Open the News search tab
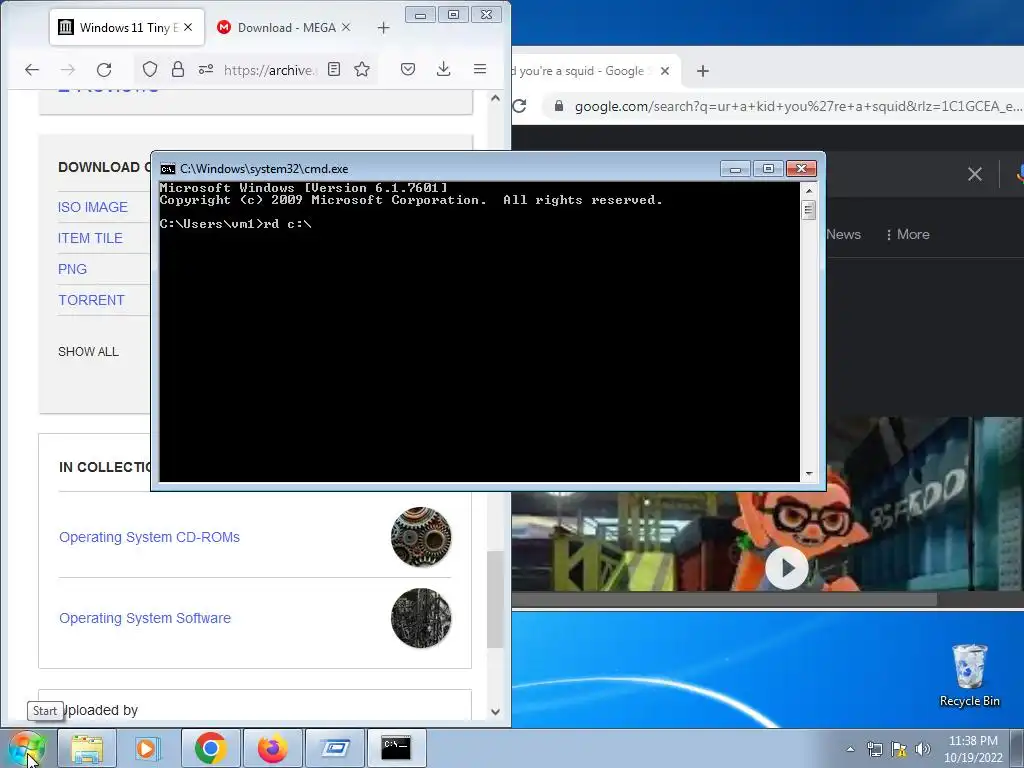This screenshot has width=1024, height=768. [x=843, y=234]
